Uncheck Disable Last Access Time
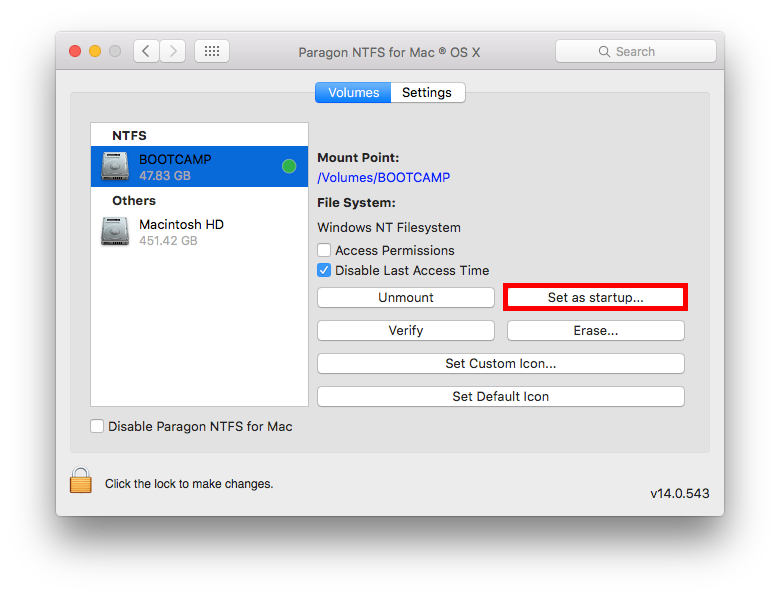This screenshot has height=596, width=780. pyautogui.click(x=324, y=270)
